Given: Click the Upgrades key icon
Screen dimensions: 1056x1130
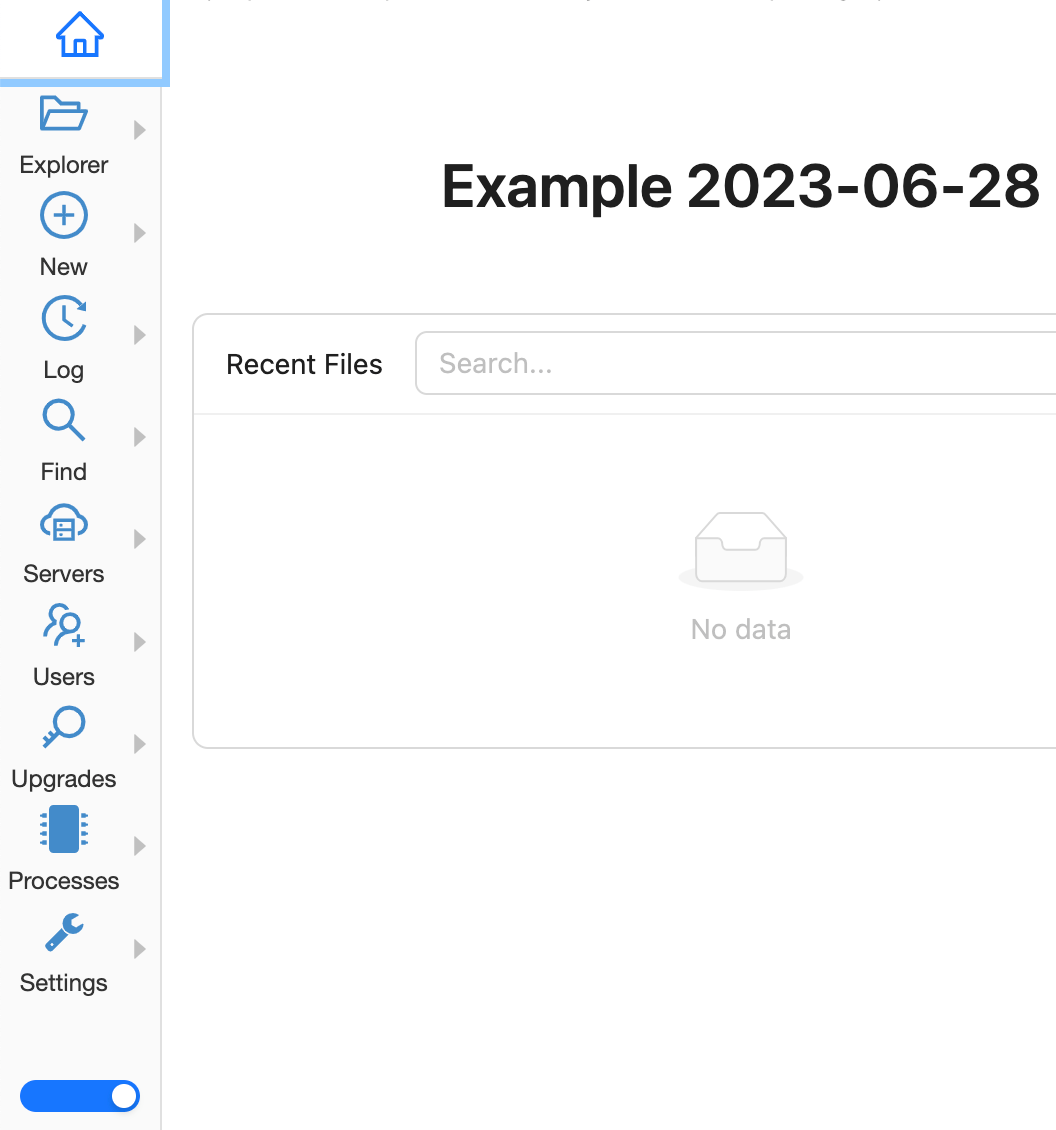Looking at the screenshot, I should click(63, 726).
